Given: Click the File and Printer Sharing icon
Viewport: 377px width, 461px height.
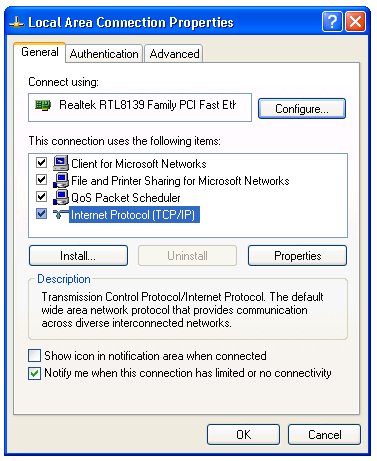Looking at the screenshot, I should pyautogui.click(x=61, y=180).
